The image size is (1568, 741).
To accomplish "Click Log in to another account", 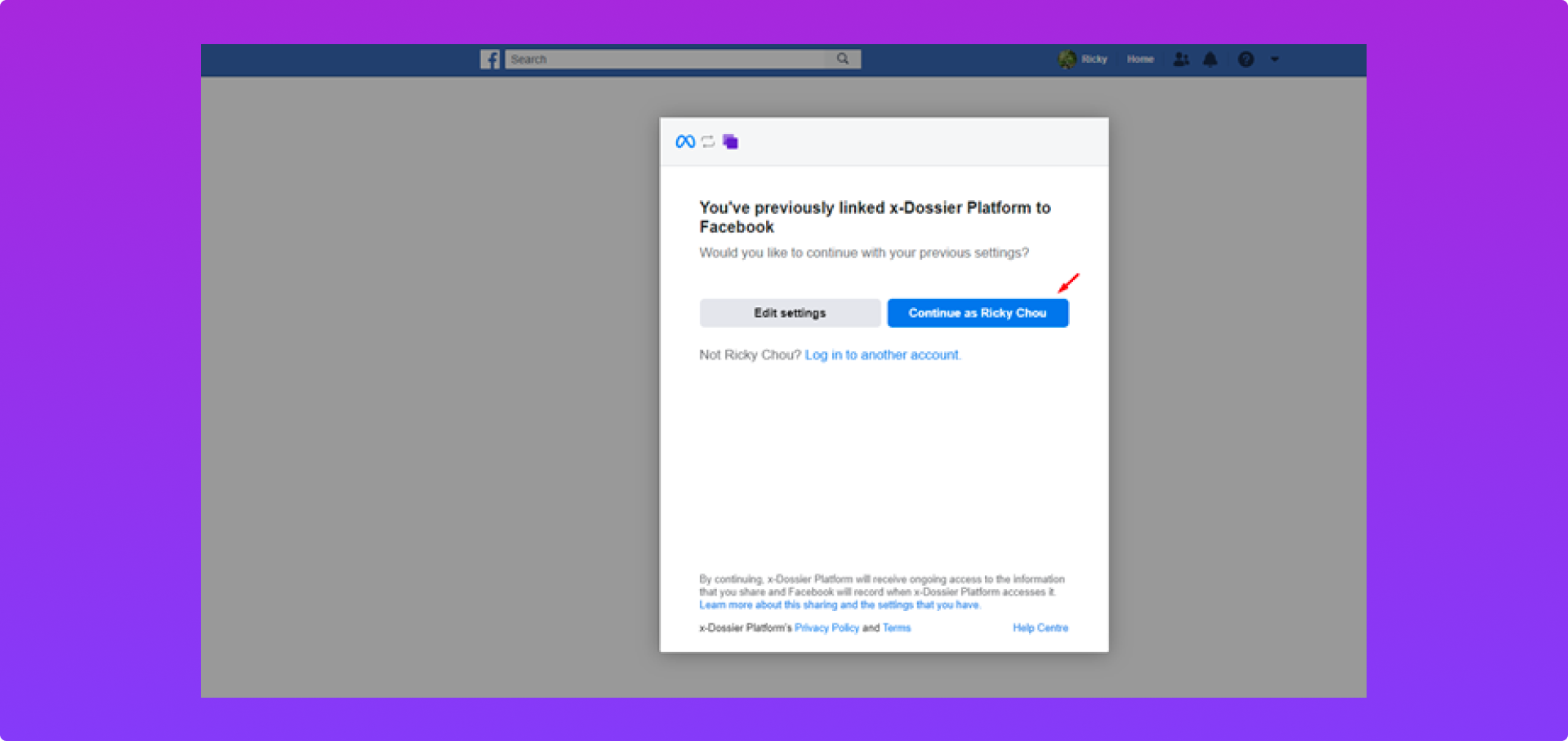I will 882,355.
